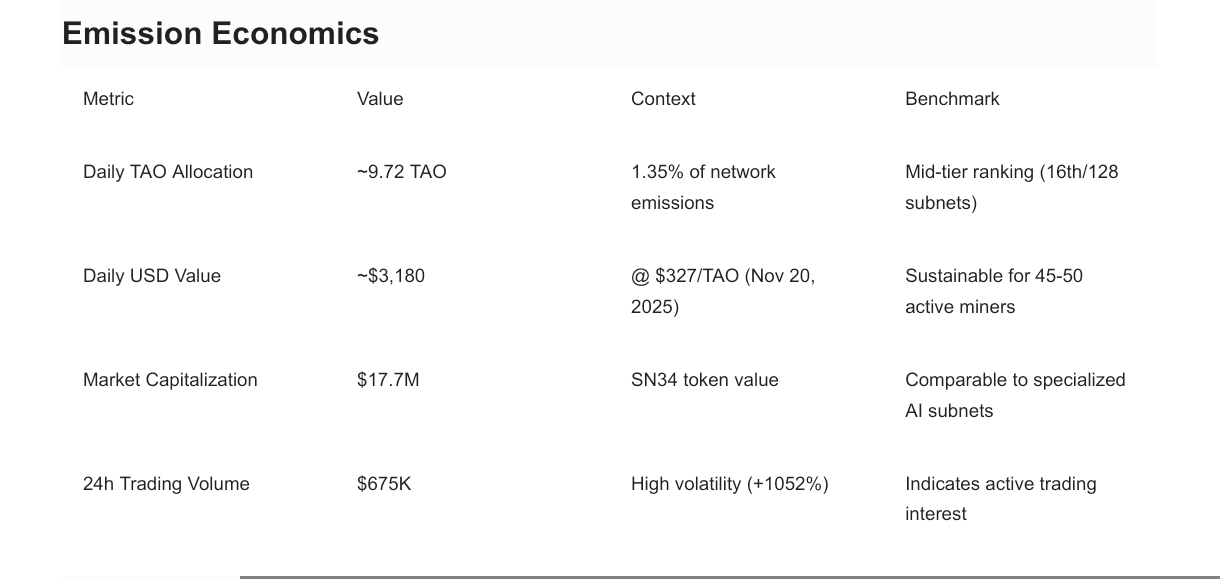Viewport: 1220px width, 579px height.
Task: Click the ~9.72 TAO value
Action: 402,172
